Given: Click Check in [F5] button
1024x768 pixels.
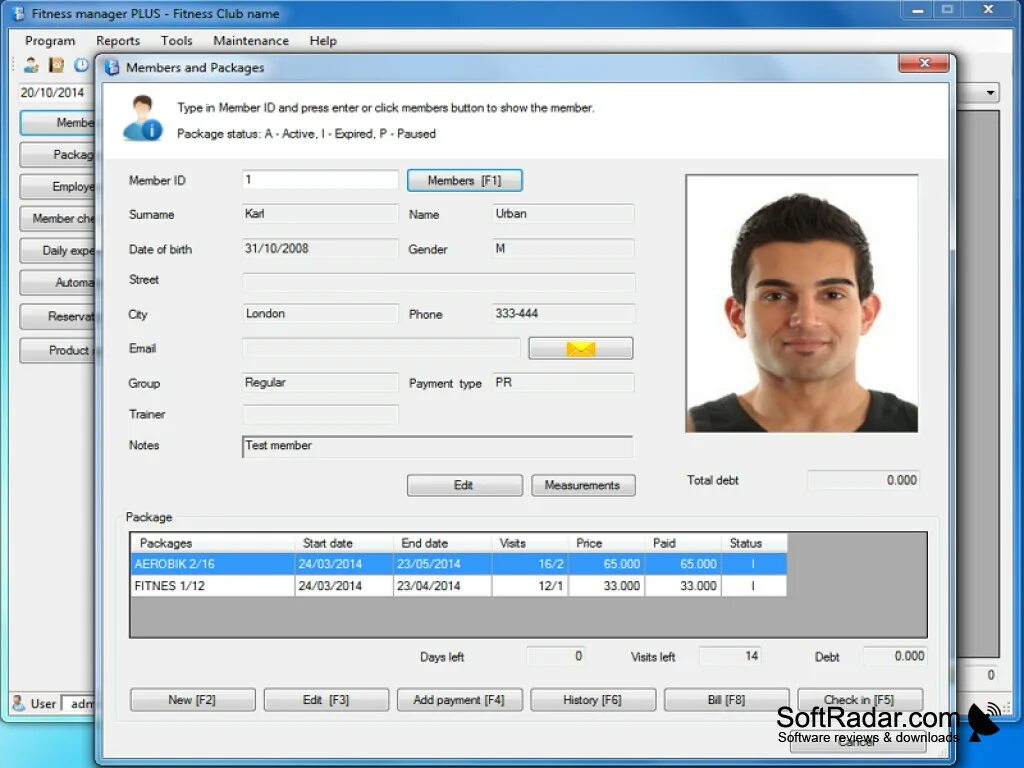Looking at the screenshot, I should coord(859,699).
